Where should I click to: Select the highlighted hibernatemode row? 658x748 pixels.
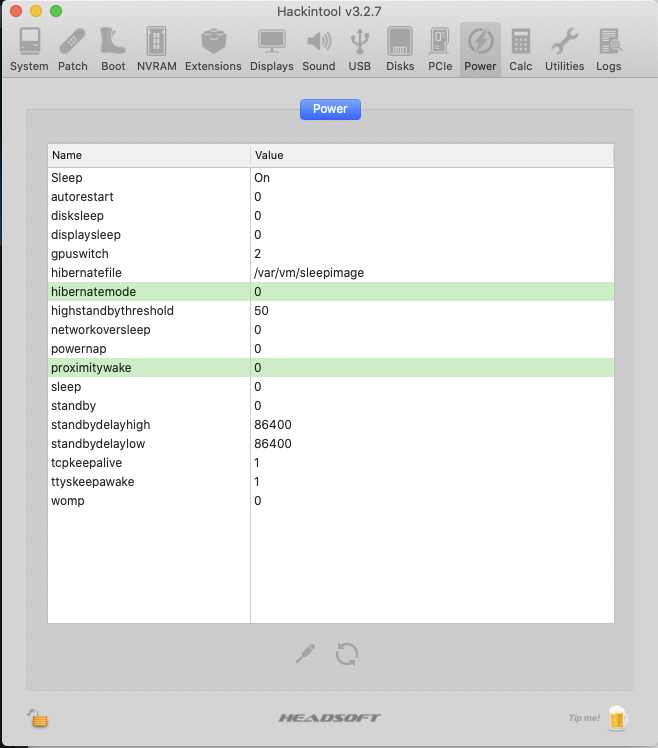pos(331,291)
